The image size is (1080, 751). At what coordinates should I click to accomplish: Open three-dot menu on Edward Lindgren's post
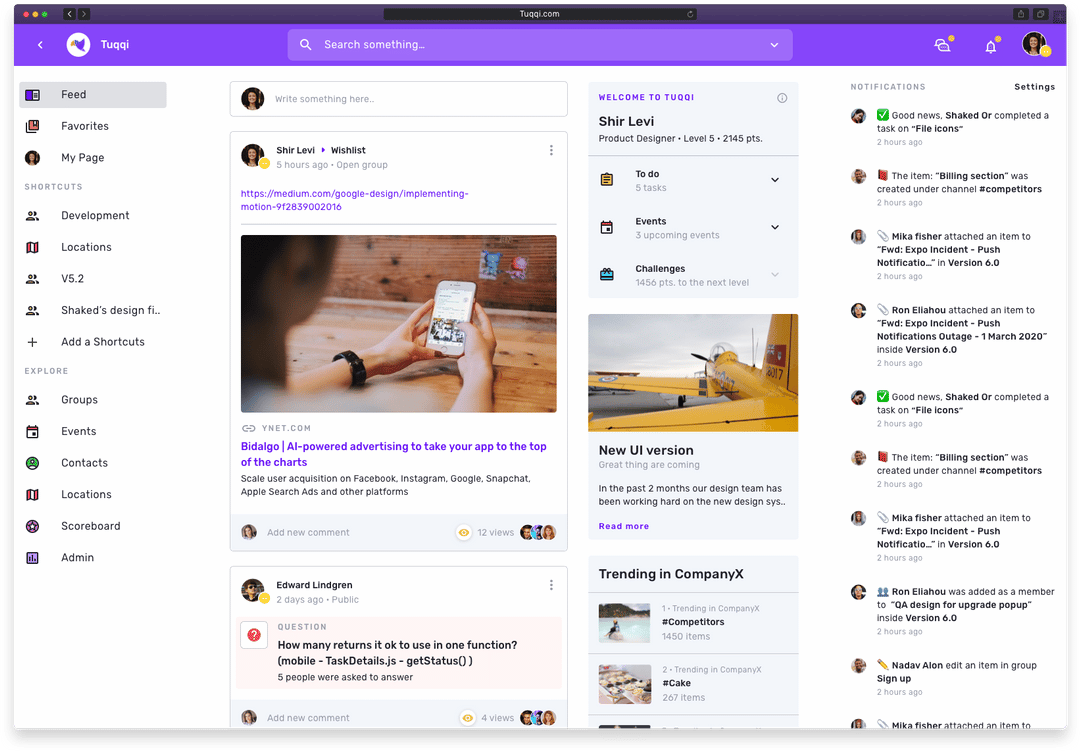551,585
